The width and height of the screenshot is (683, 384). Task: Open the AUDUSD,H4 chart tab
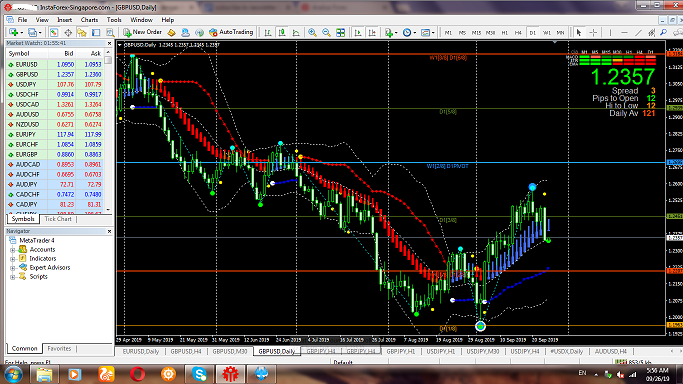click(611, 351)
